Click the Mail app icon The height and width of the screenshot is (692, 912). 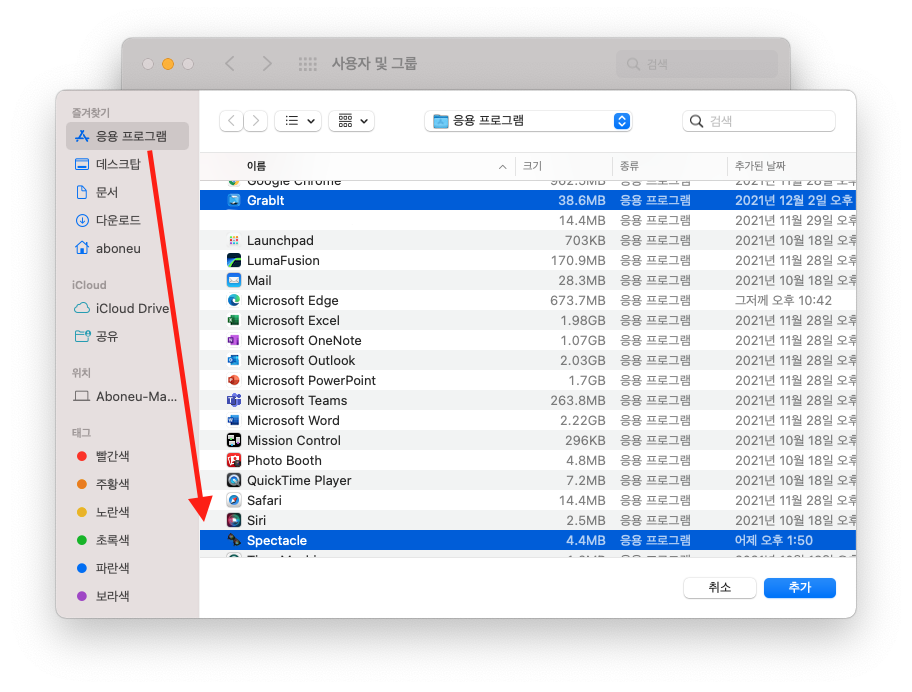point(234,280)
